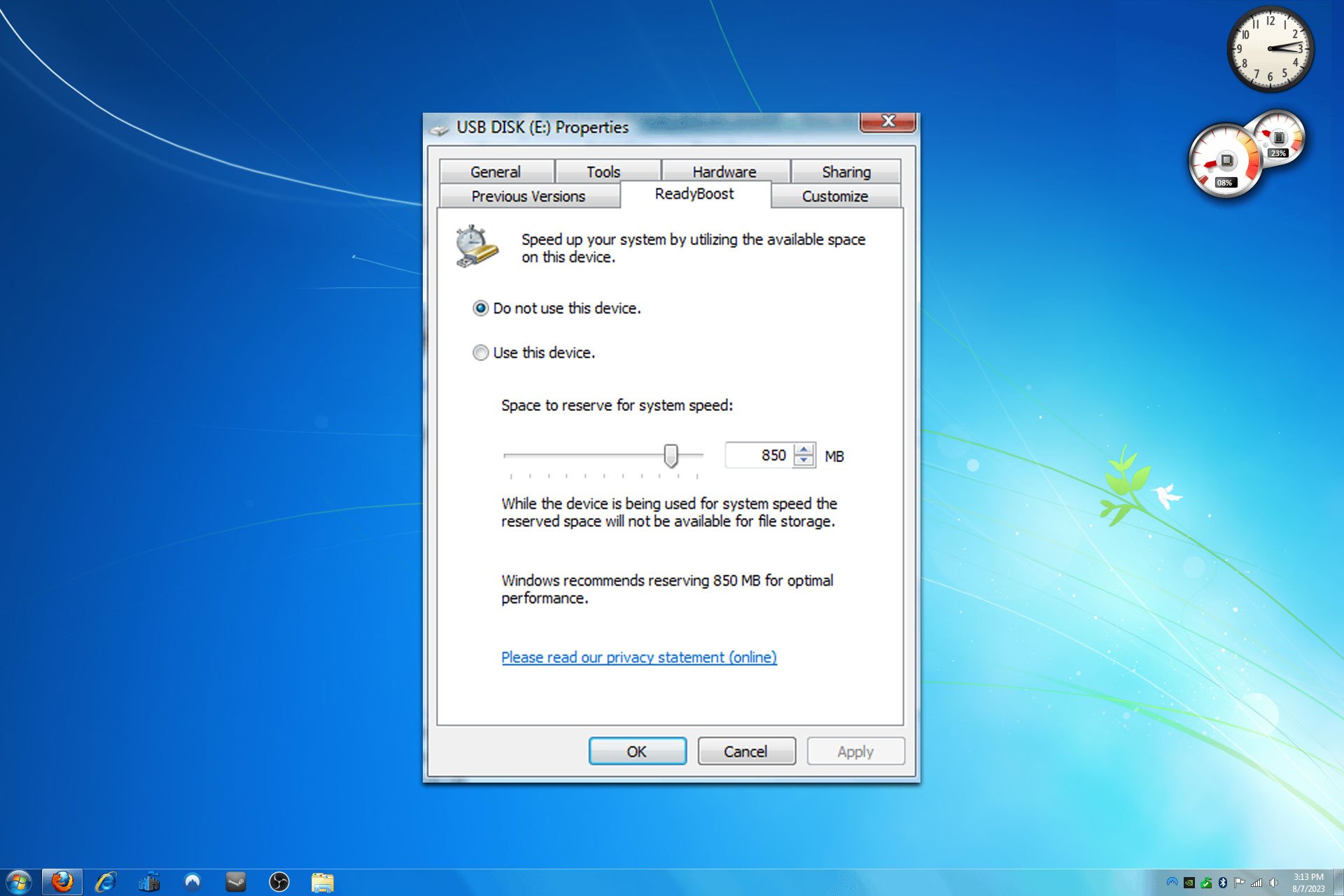Viewport: 1344px width, 896px height.
Task: Click the General tab
Action: pos(497,171)
